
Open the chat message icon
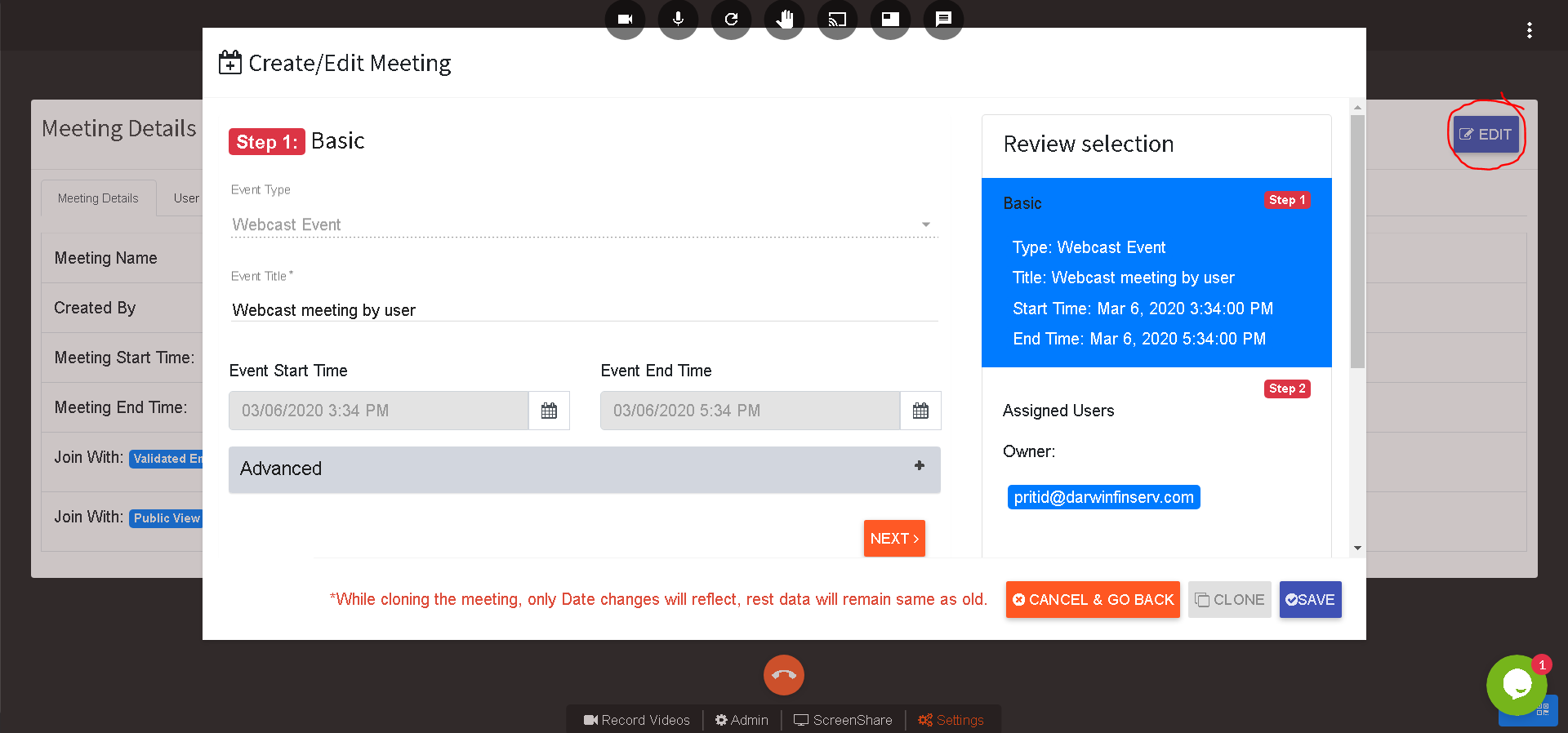[943, 19]
